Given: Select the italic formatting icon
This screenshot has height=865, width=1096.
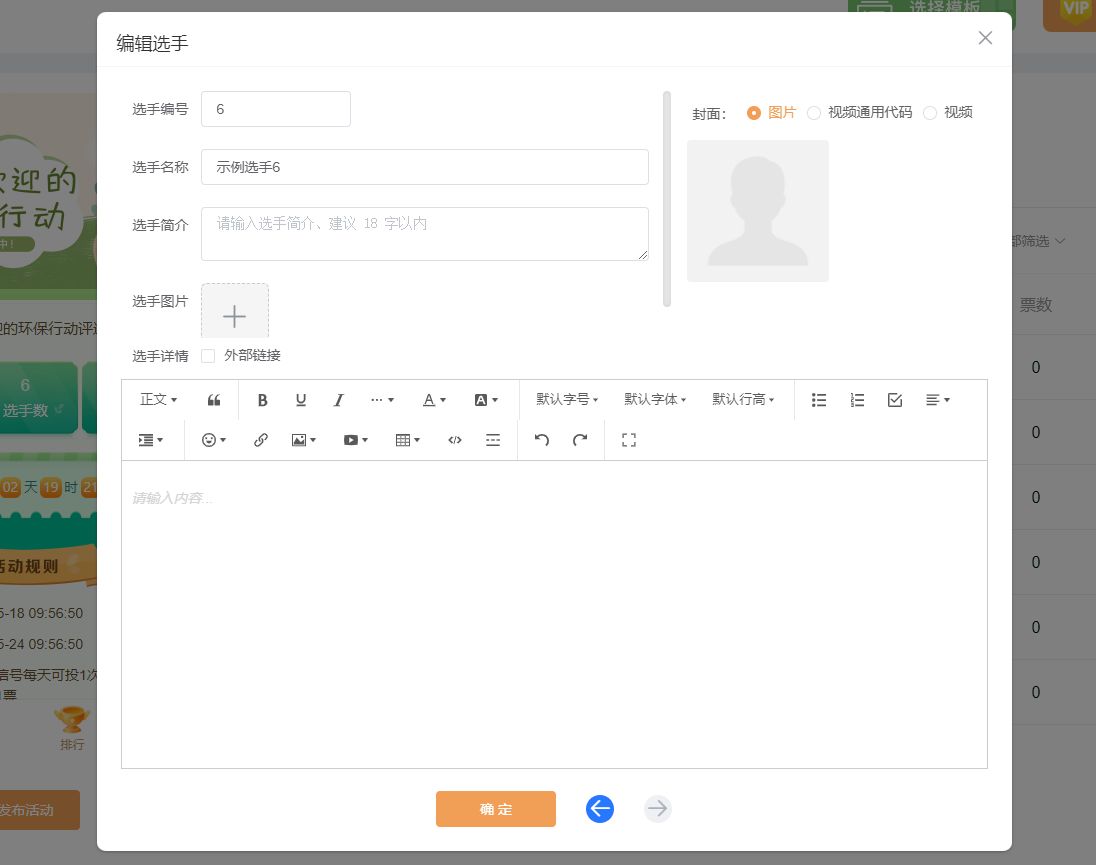Looking at the screenshot, I should [x=338, y=400].
